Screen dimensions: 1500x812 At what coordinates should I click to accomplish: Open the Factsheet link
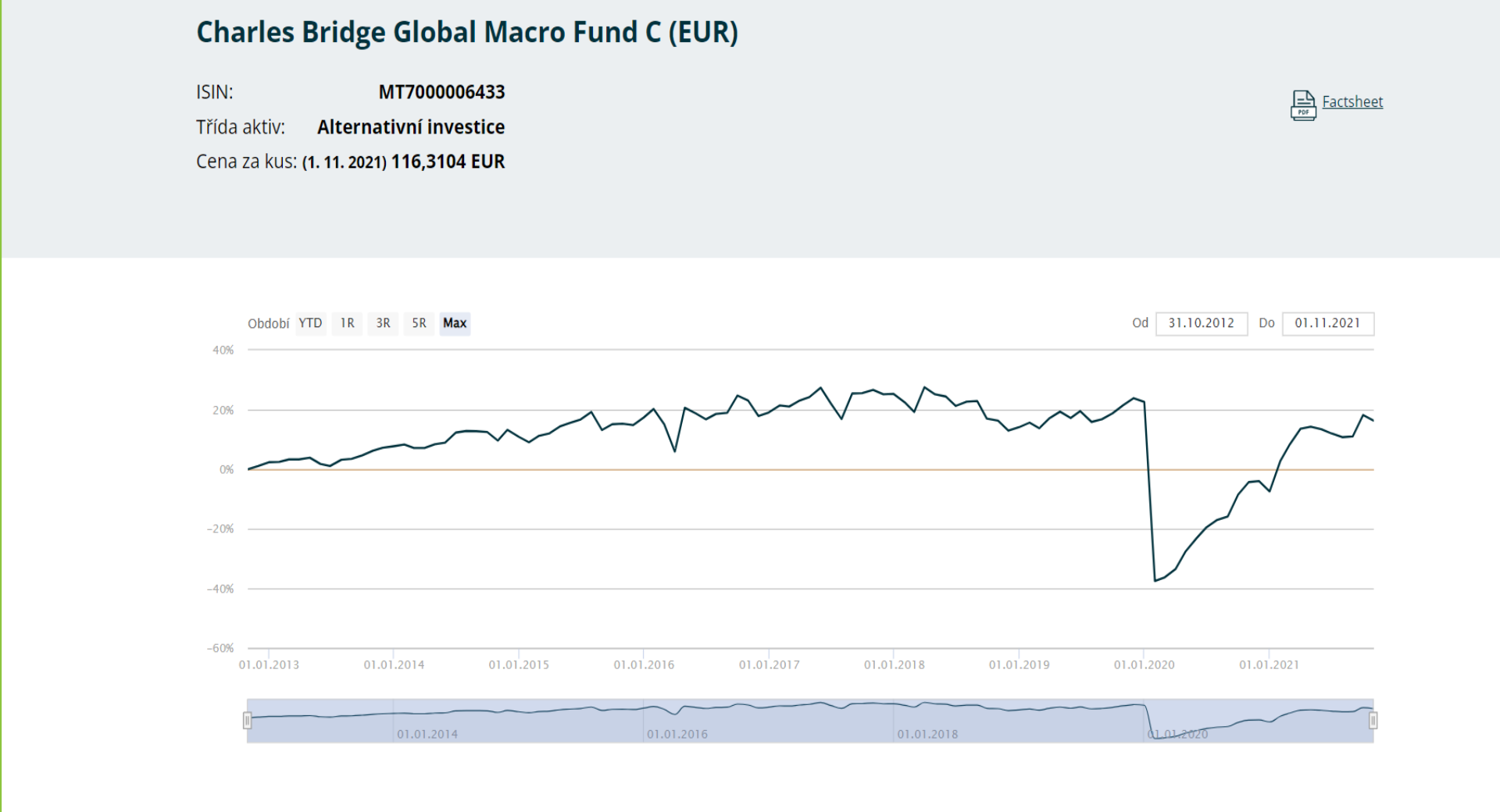pyautogui.click(x=1352, y=101)
